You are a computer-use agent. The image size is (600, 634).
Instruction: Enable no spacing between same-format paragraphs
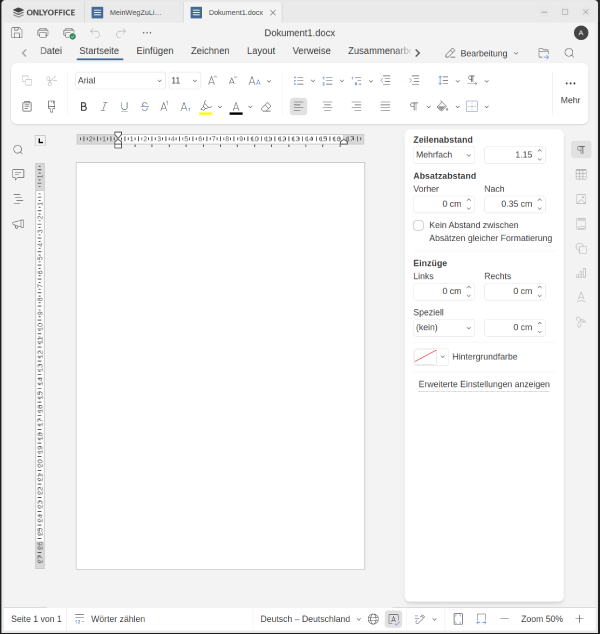tap(419, 225)
